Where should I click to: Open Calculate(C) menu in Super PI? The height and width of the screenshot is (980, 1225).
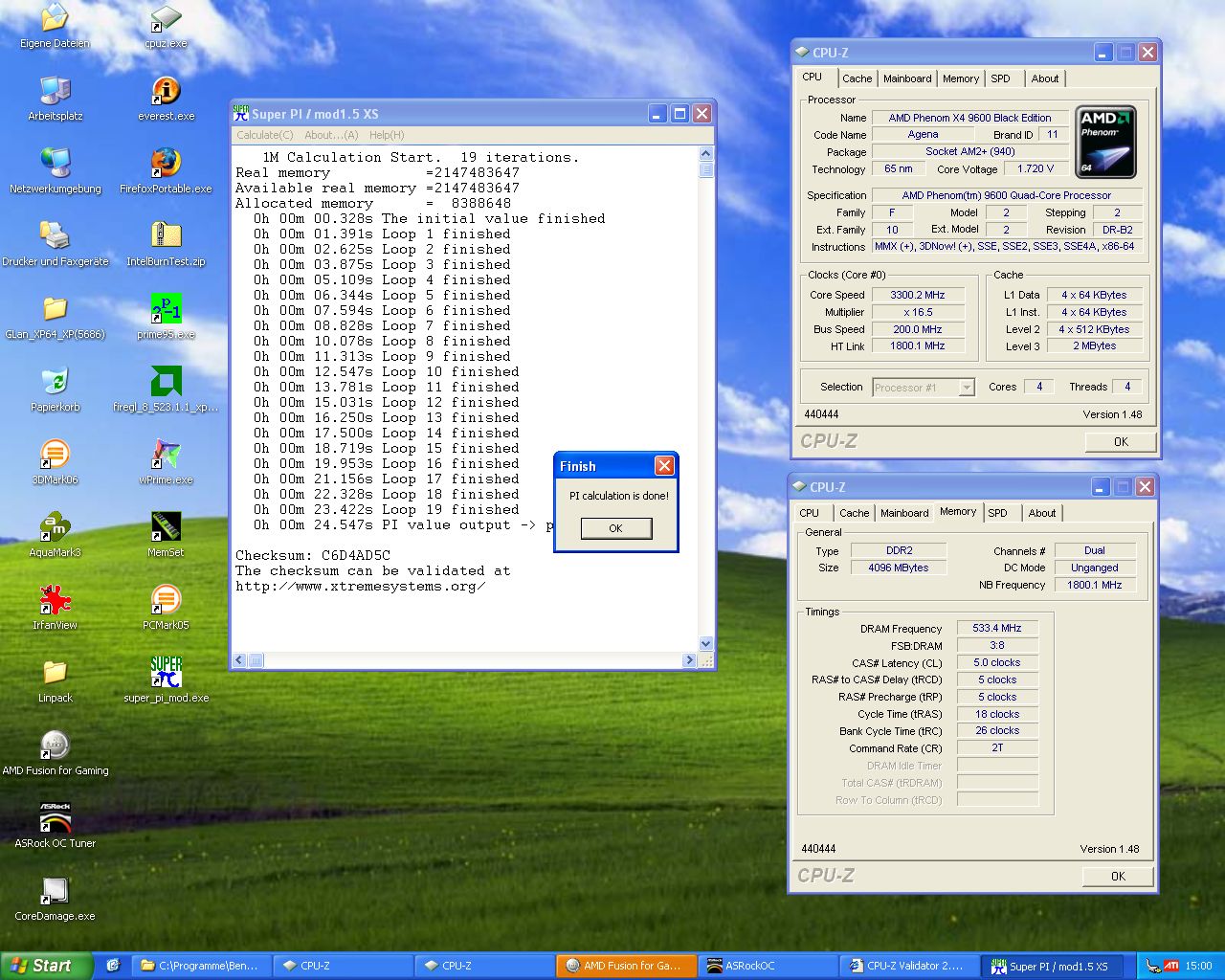(x=265, y=135)
